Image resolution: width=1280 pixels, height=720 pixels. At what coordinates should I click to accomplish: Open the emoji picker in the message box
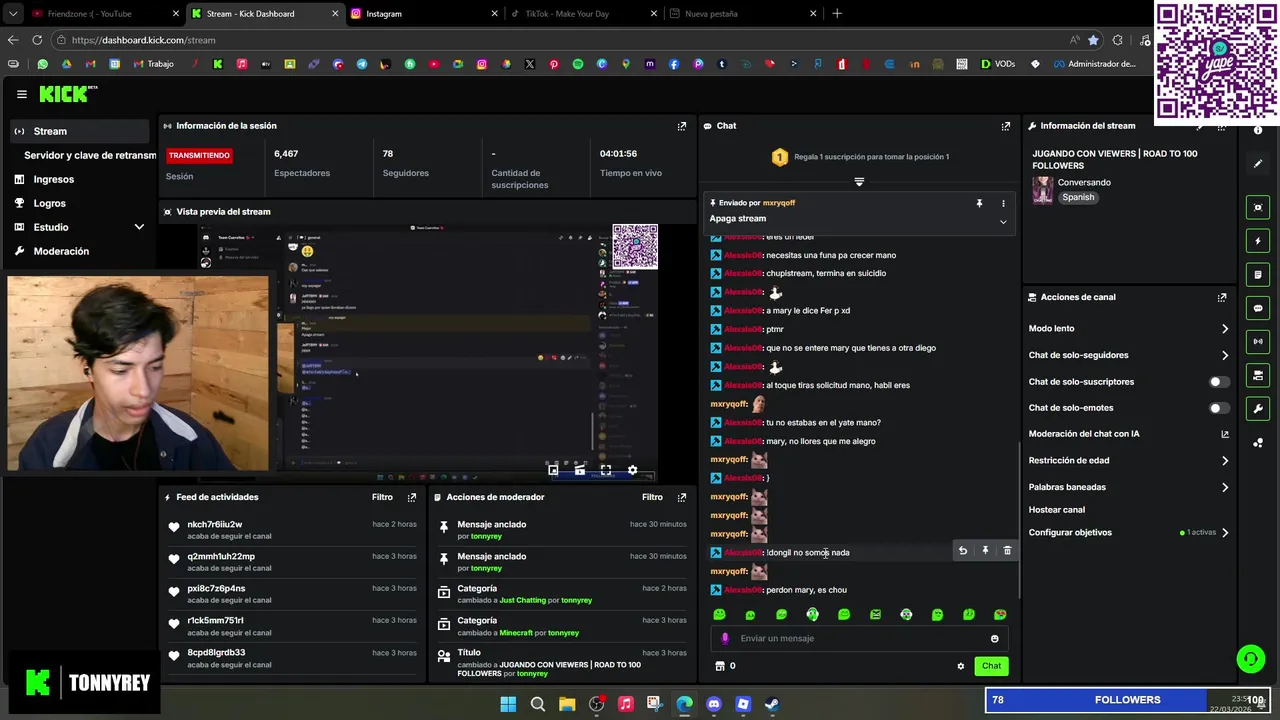point(994,638)
